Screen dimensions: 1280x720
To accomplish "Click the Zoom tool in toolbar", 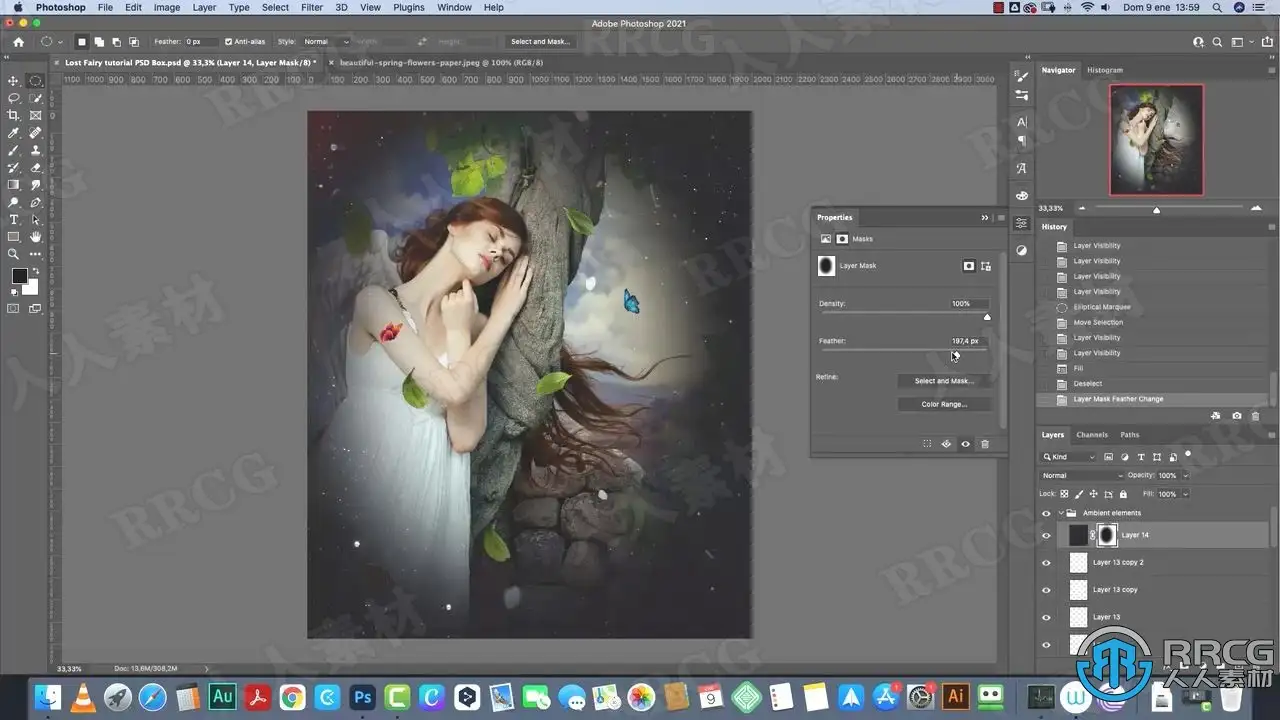I will (13, 254).
